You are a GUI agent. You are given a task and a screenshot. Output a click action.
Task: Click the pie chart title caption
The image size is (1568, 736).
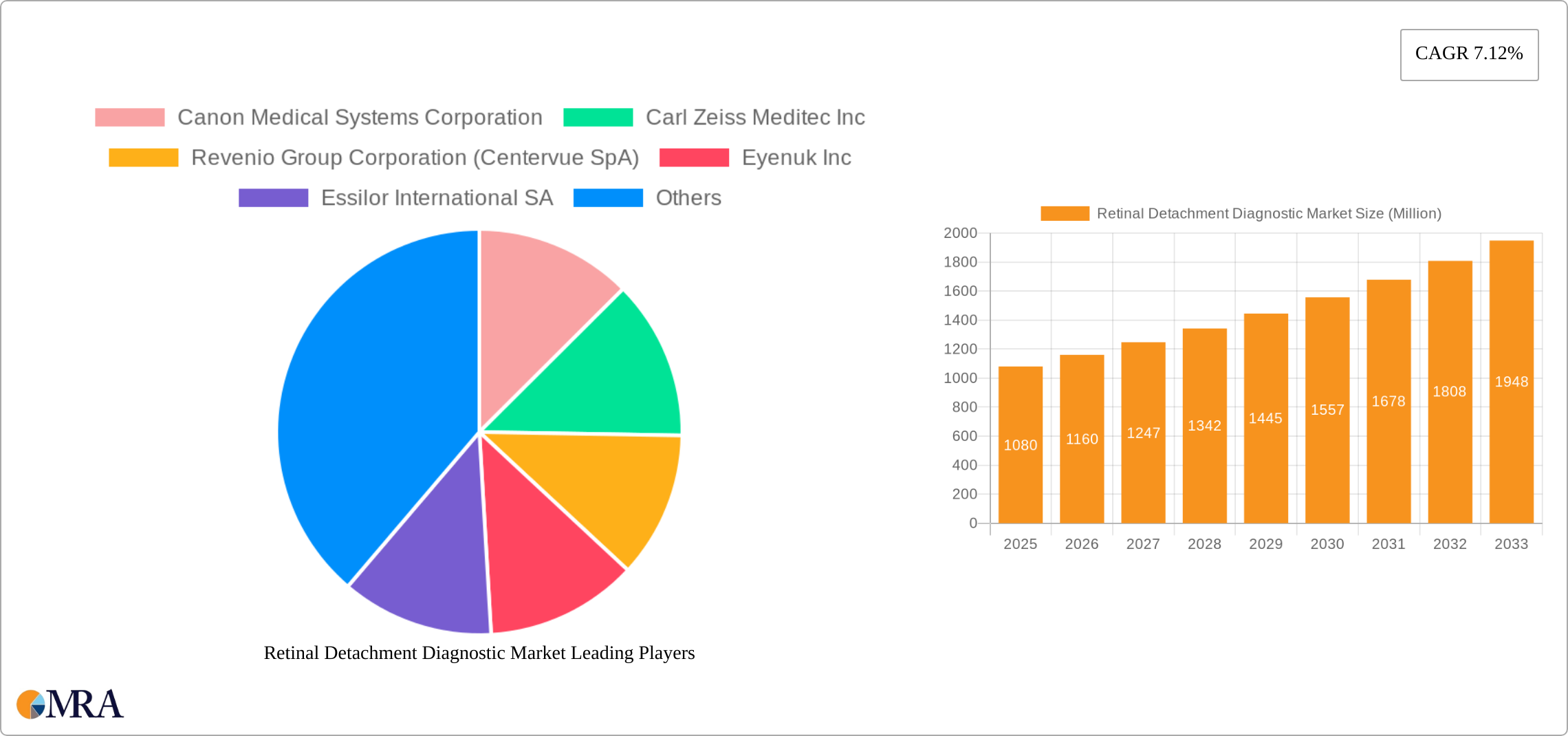tap(479, 653)
